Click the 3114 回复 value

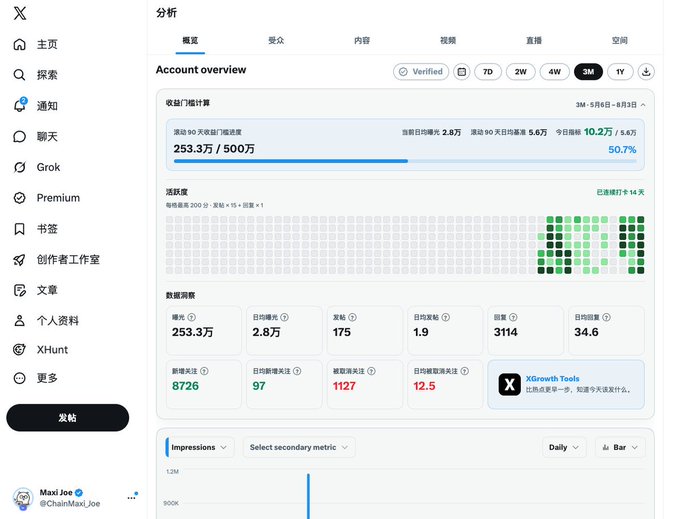click(506, 332)
